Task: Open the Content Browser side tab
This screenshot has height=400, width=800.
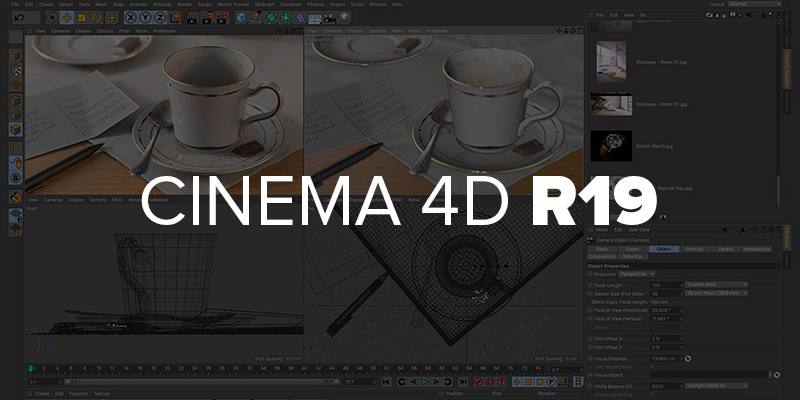Action: point(787,68)
